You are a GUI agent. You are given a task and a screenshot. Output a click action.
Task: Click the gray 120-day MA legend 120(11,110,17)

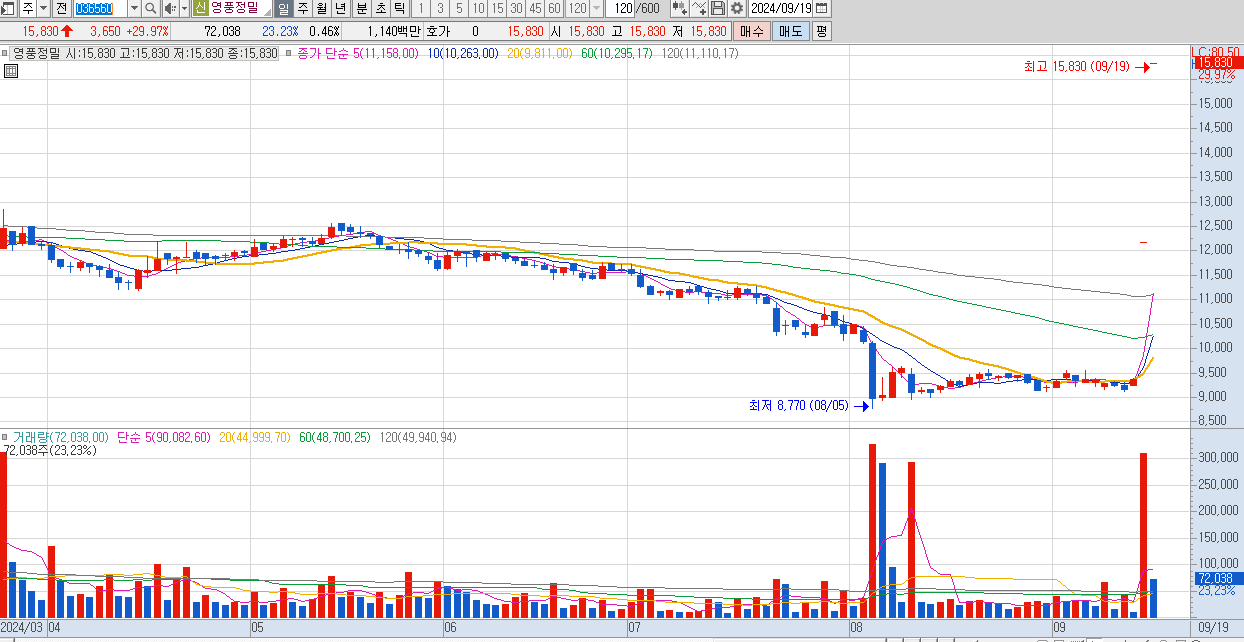tap(700, 53)
